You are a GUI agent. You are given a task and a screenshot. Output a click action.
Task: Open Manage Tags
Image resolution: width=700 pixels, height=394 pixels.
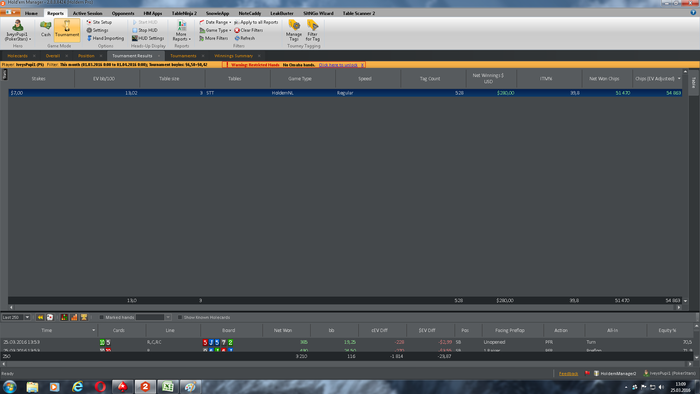tap(294, 30)
